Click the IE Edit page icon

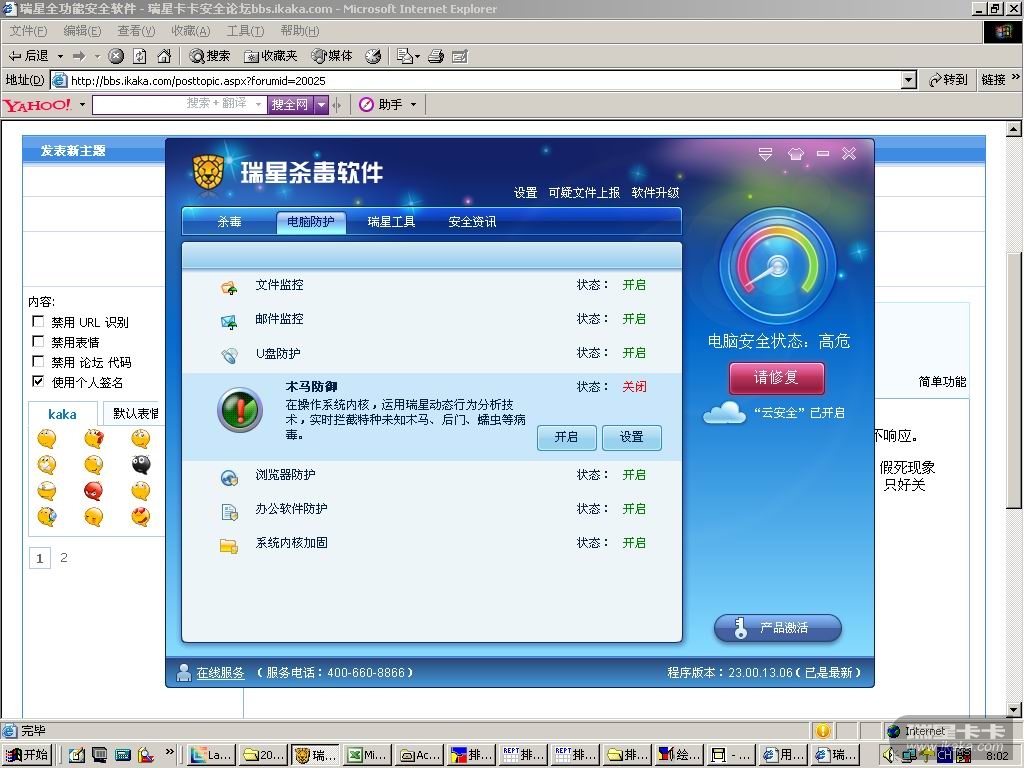pos(460,56)
